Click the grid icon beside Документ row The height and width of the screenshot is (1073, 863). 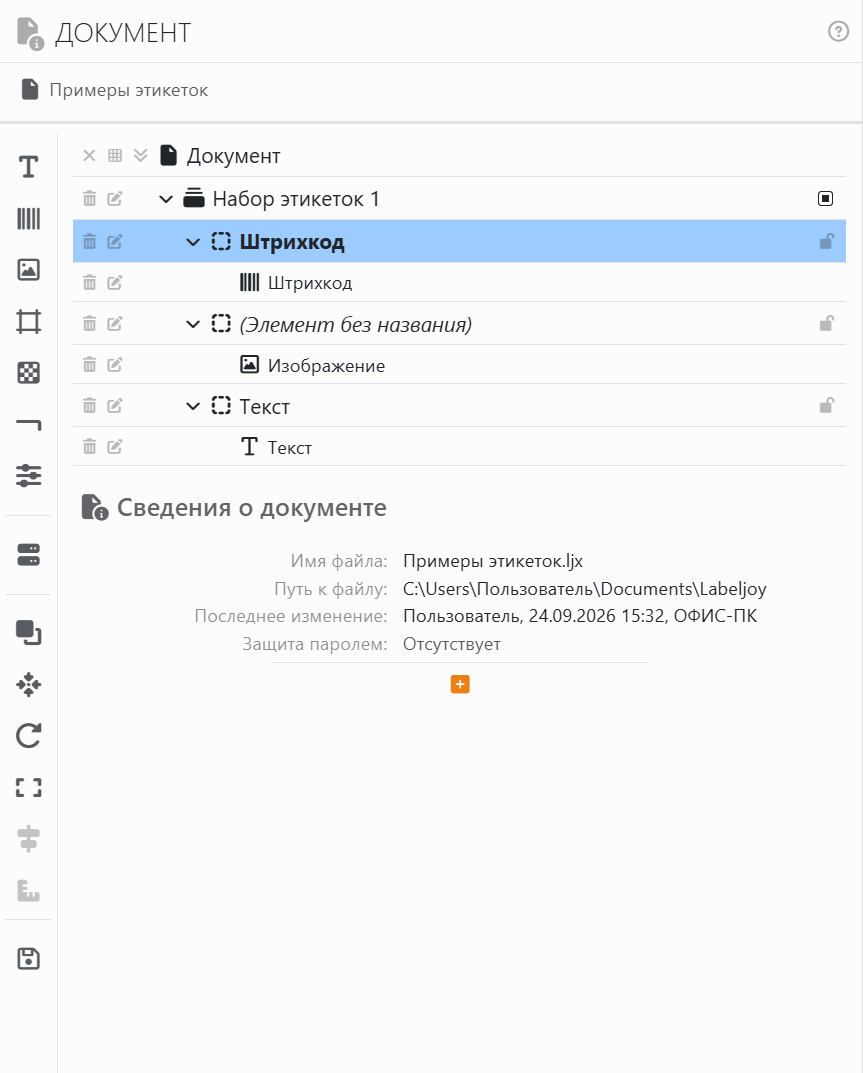(115, 155)
